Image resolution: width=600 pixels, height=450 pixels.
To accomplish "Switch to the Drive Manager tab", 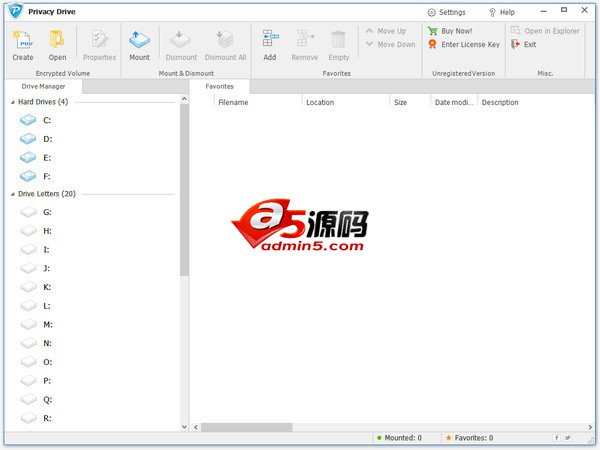I will [x=43, y=86].
